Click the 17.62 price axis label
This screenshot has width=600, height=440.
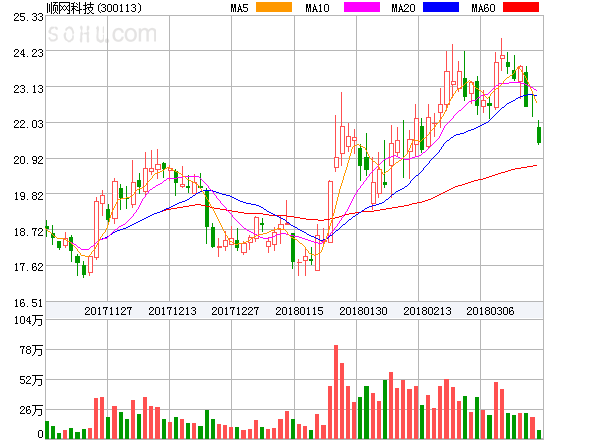(x=28, y=267)
